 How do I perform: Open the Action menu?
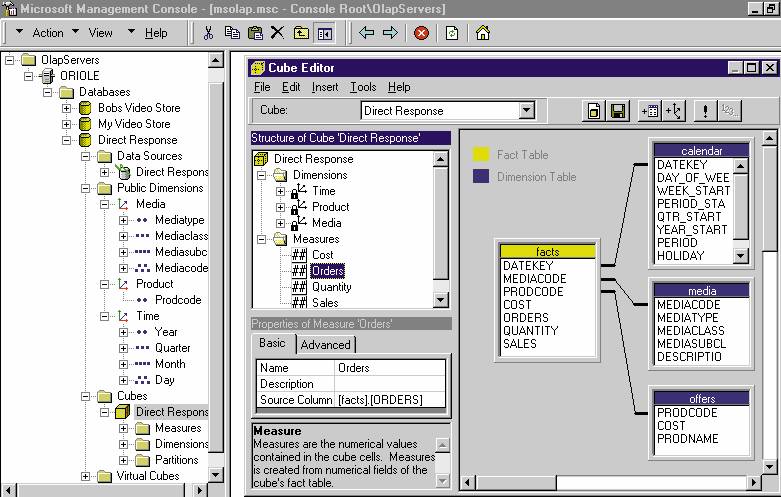48,33
